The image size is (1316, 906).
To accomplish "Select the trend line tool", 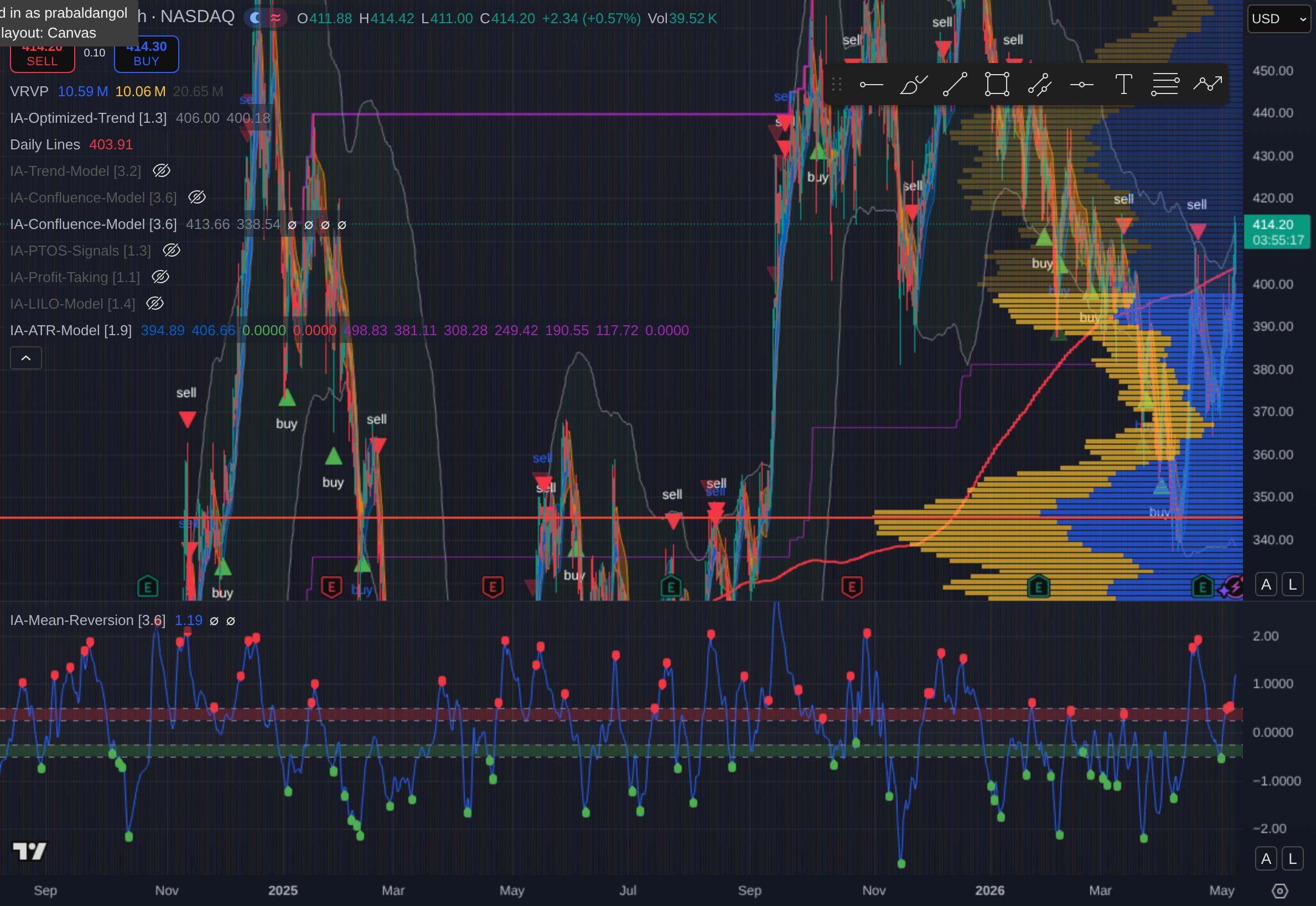I will coord(955,85).
